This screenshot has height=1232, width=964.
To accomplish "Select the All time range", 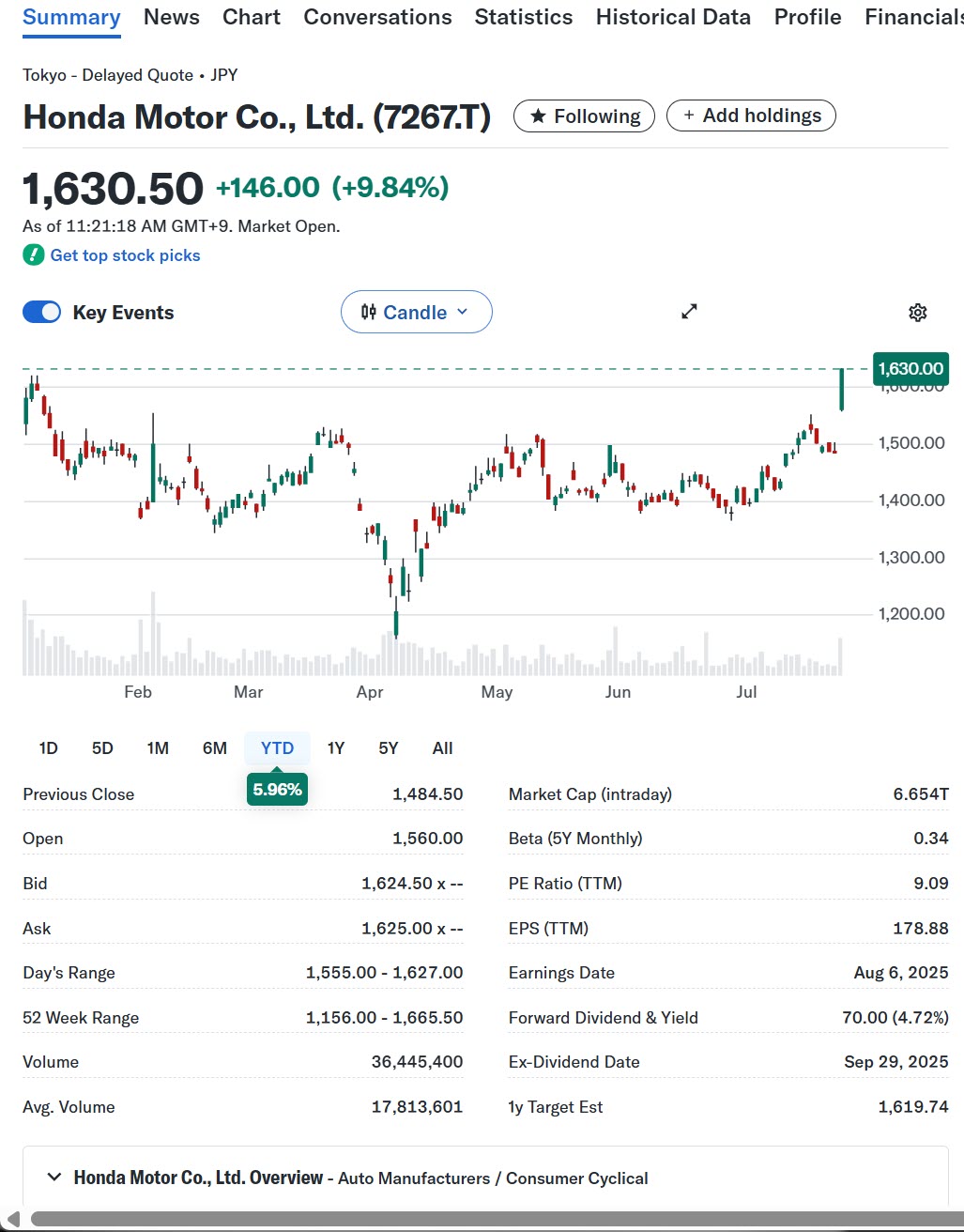I will [443, 748].
